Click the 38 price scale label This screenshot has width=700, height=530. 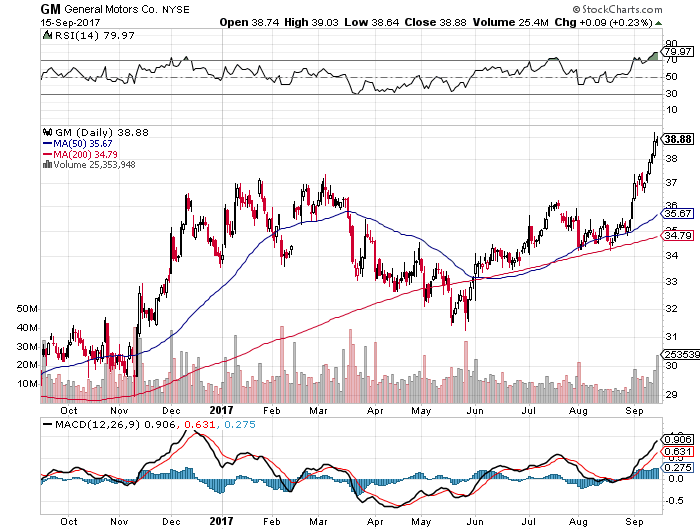671,159
